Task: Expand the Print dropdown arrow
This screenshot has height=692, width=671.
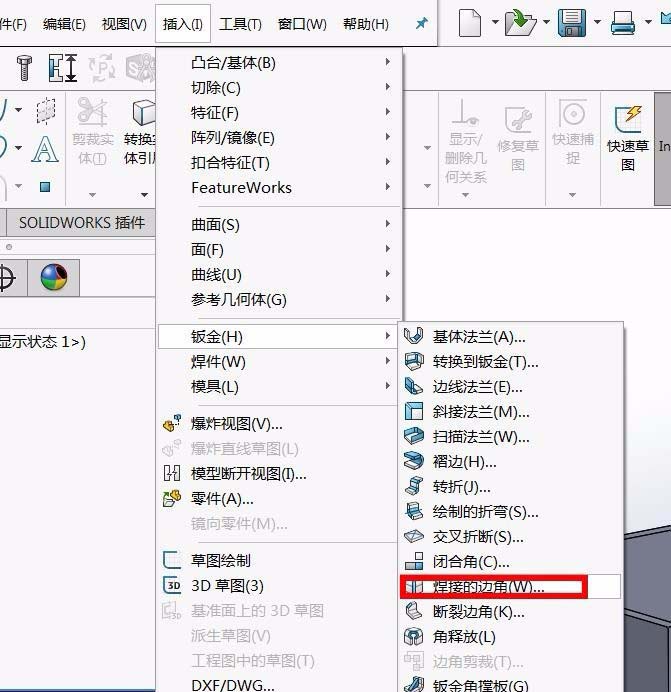Action: 648,22
